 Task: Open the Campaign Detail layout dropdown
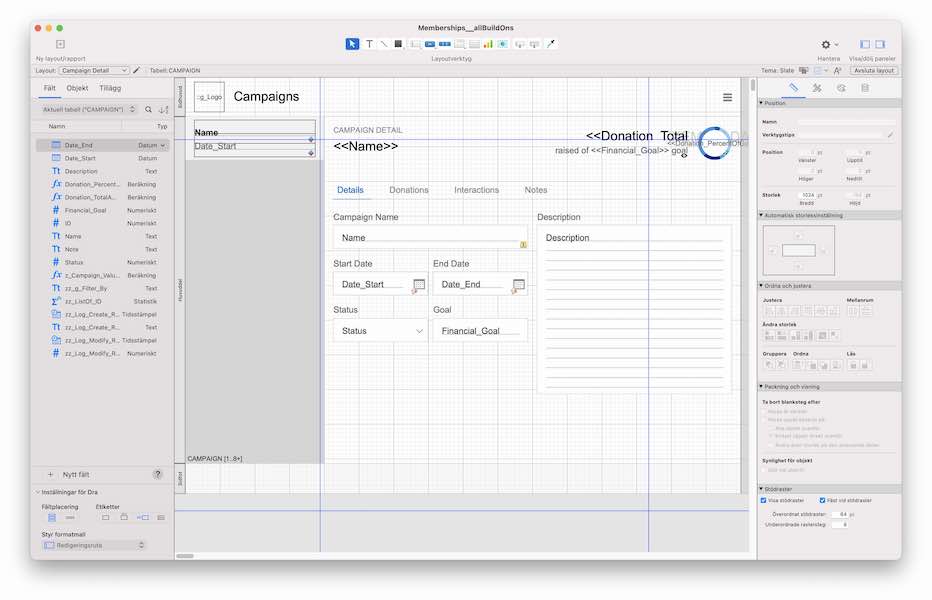point(94,71)
